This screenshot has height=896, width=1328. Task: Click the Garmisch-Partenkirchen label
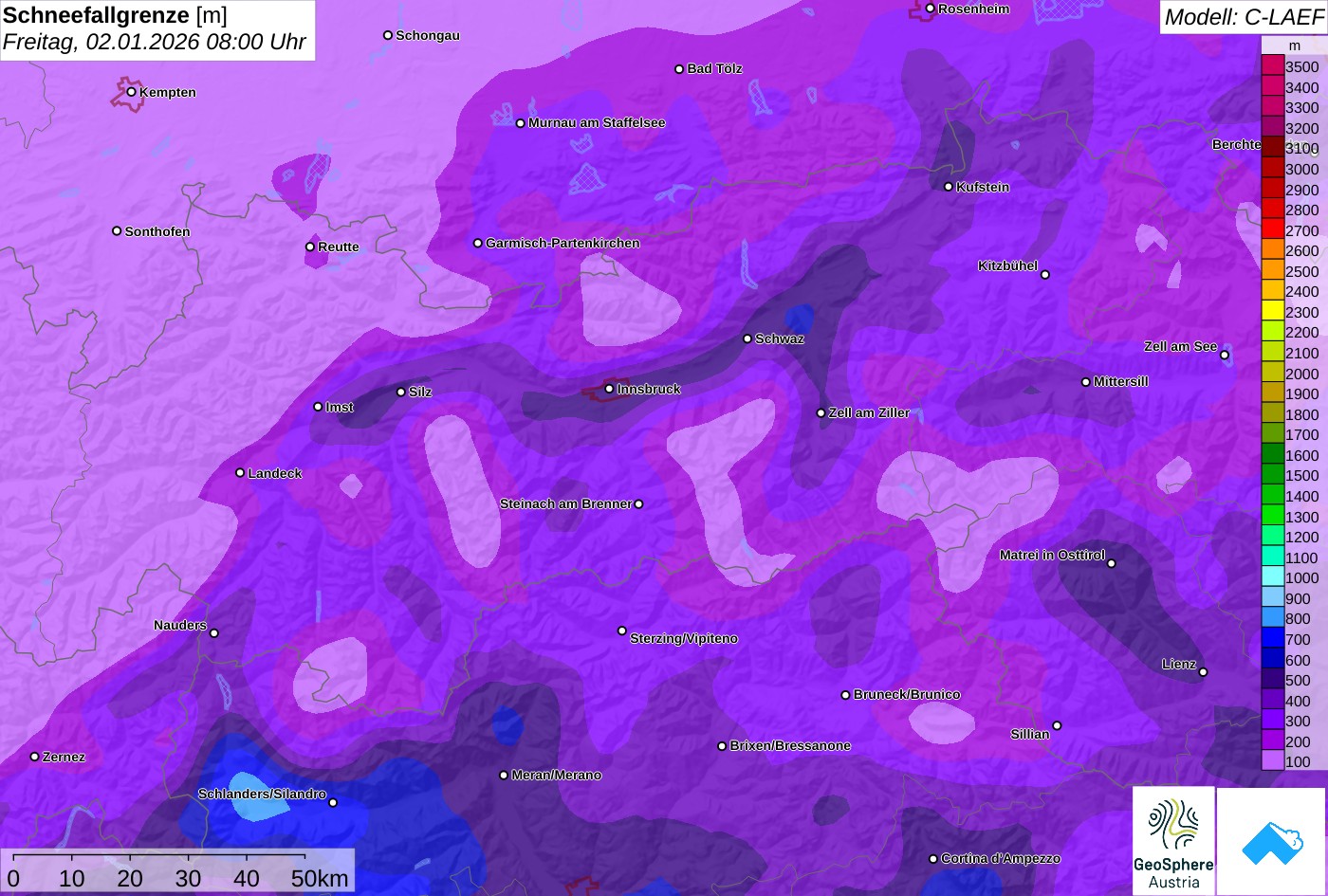coord(563,243)
